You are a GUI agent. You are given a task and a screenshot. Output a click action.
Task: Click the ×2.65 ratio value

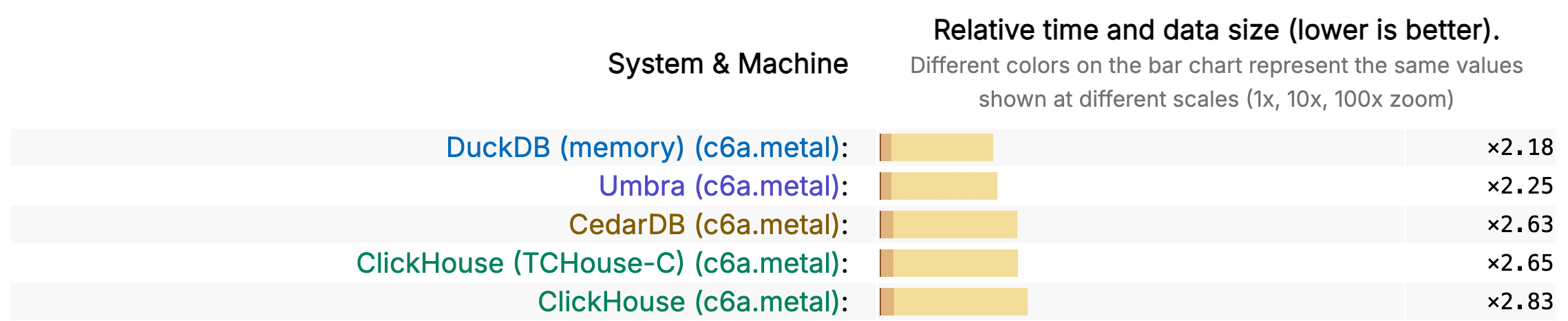point(1520,263)
